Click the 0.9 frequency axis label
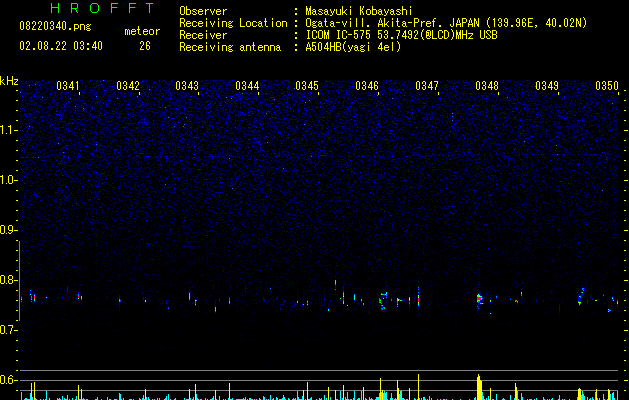 (9, 230)
